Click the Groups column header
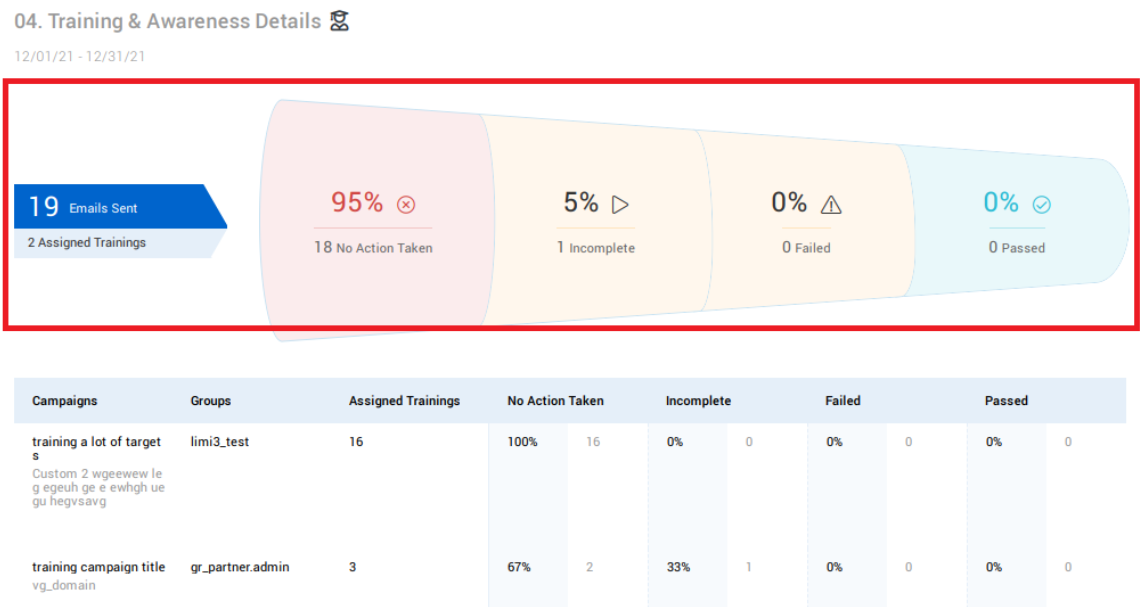 210,401
